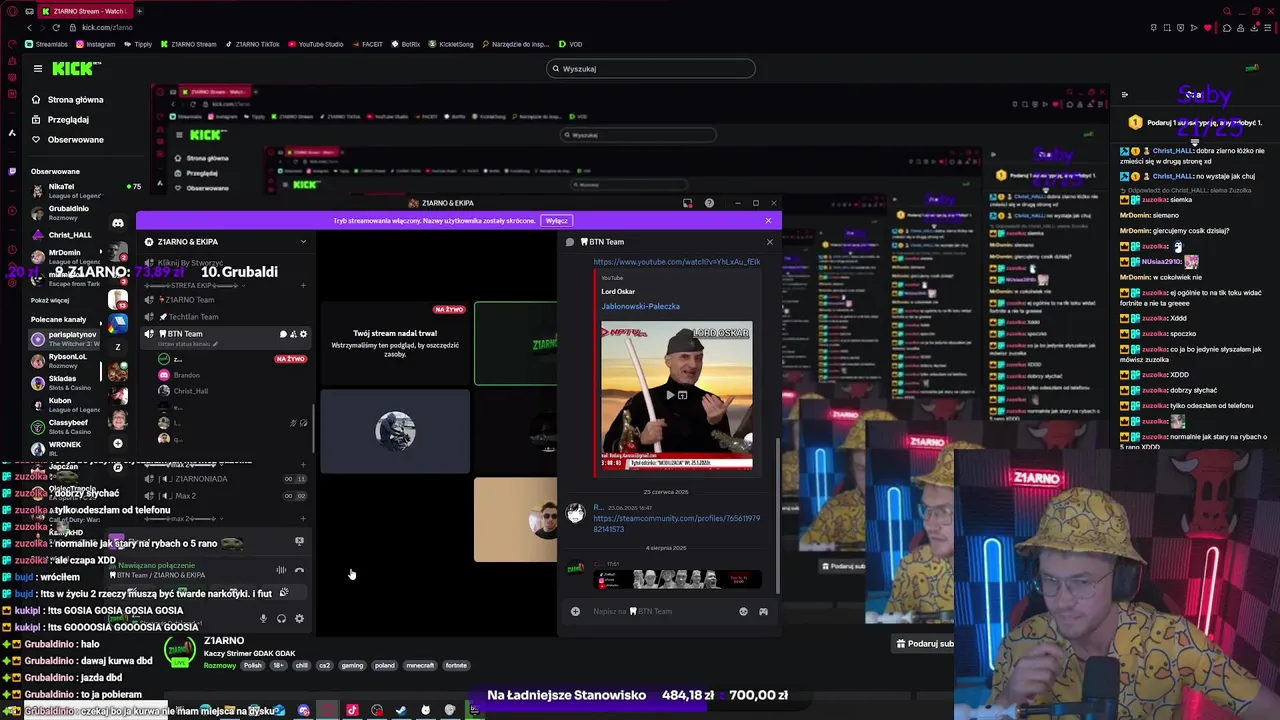Select the Z1ARNO Stream browser tab
The image size is (1280, 720).
click(x=84, y=11)
